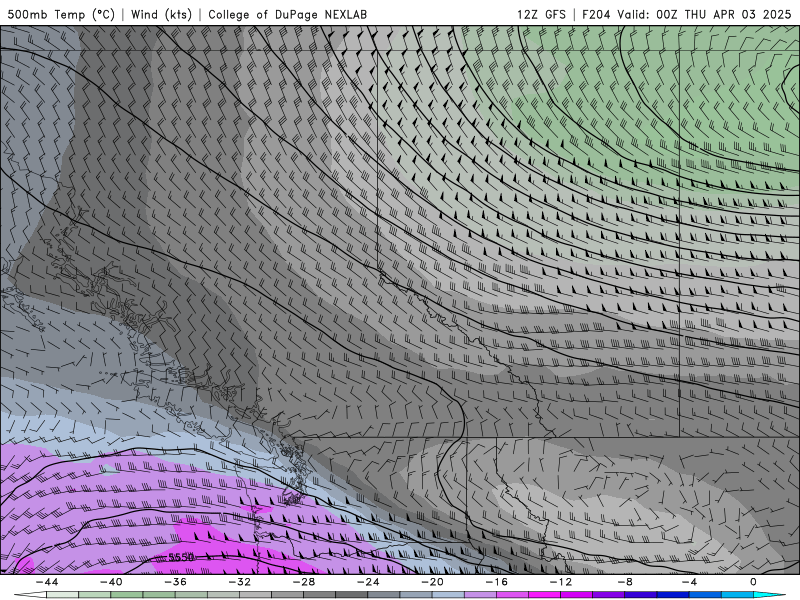Click the -40 label on the color scale
The image size is (800, 600).
[111, 582]
